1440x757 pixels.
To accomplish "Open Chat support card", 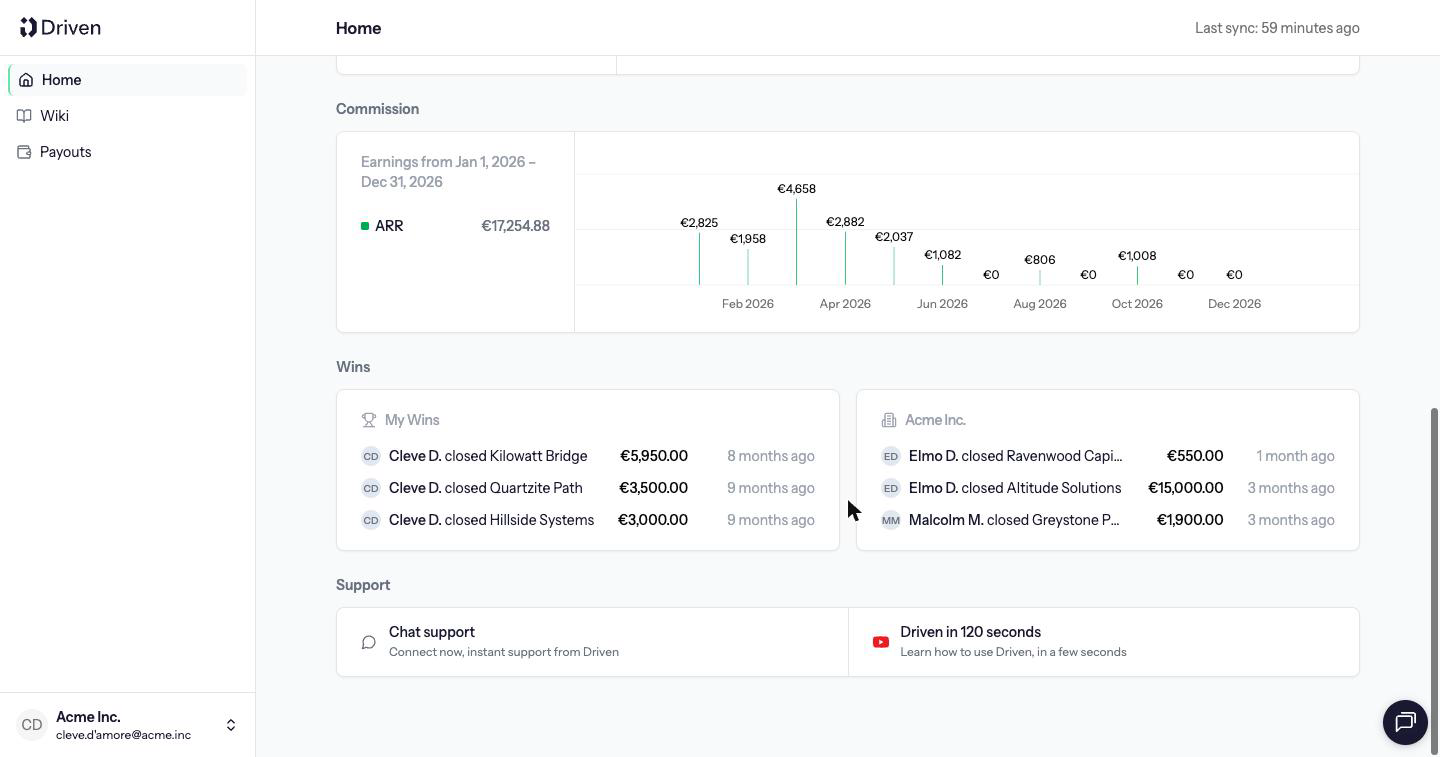I will click(x=592, y=642).
